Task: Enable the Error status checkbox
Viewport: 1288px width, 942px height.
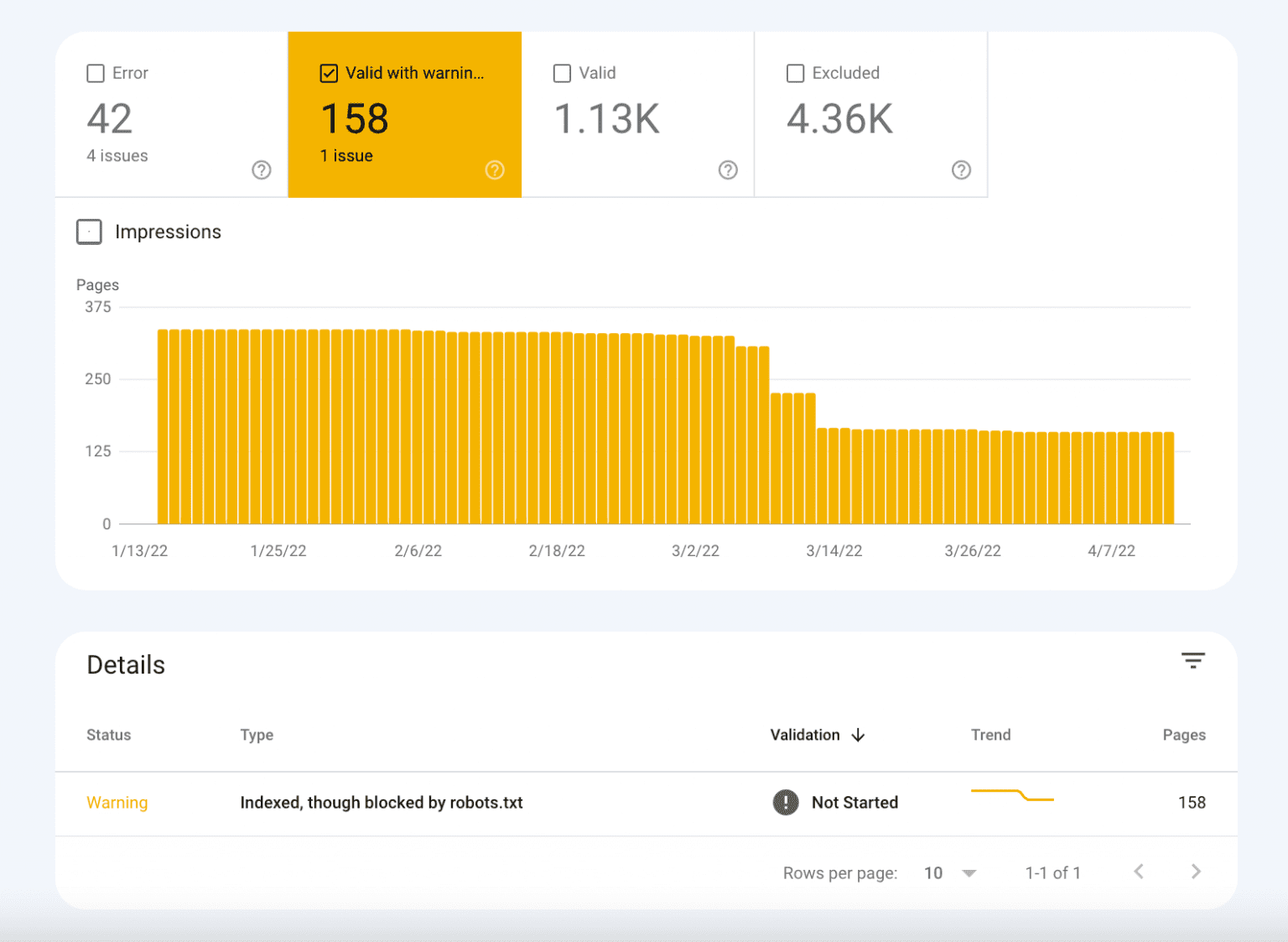Action: (95, 73)
